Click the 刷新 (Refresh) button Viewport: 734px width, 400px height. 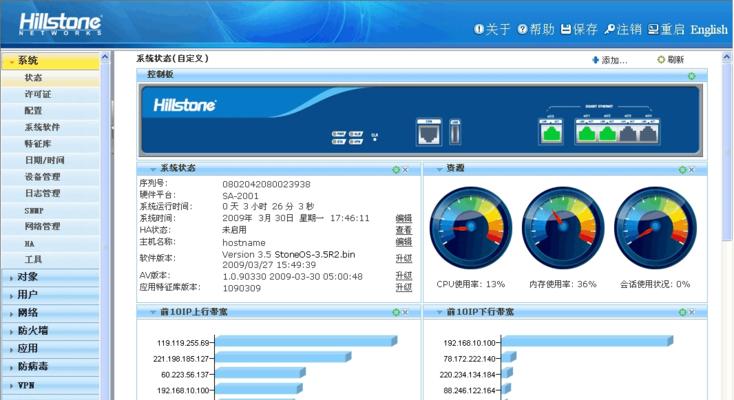pos(670,59)
